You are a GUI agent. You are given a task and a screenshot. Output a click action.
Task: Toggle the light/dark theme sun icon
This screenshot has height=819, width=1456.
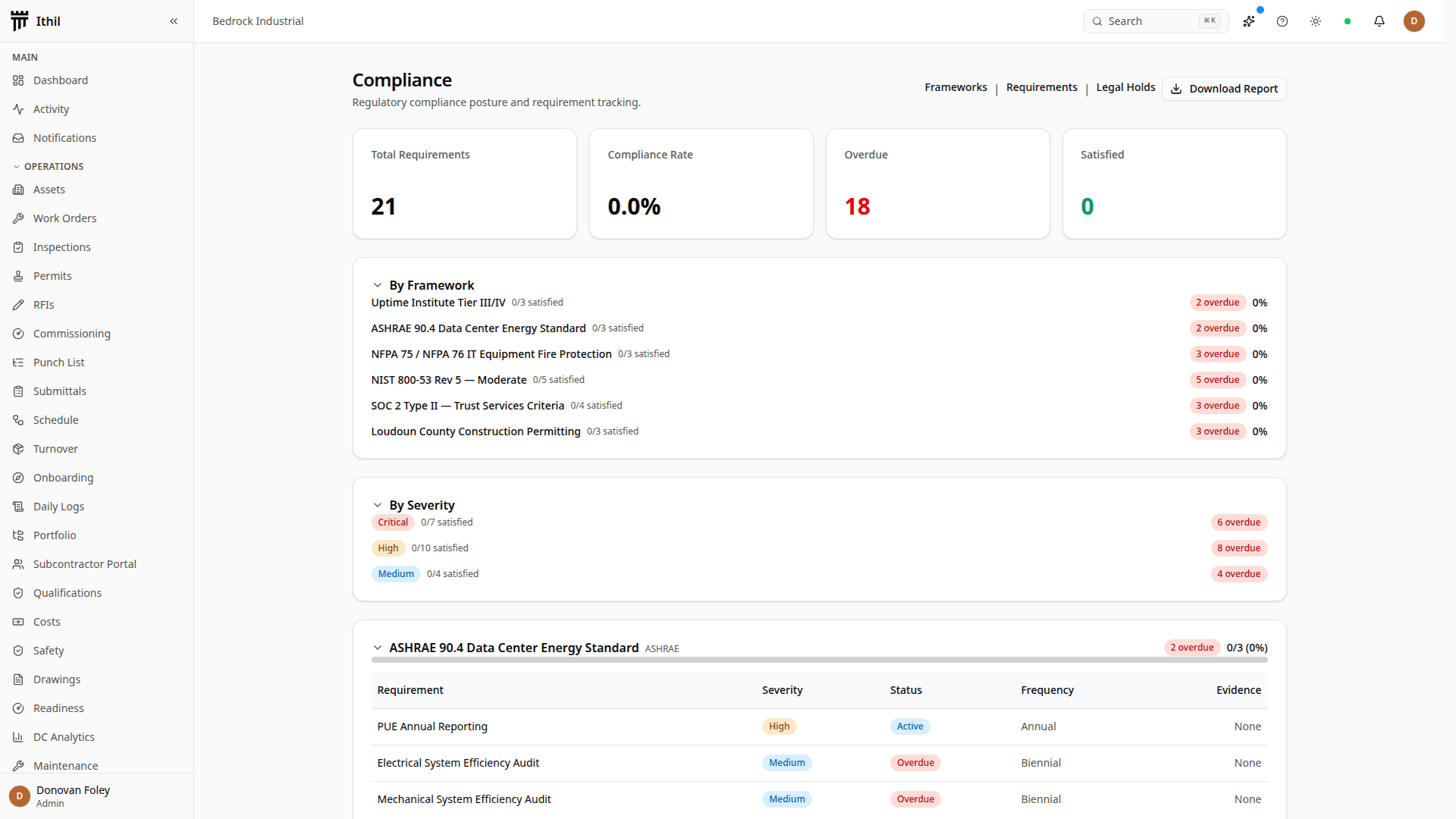1316,21
